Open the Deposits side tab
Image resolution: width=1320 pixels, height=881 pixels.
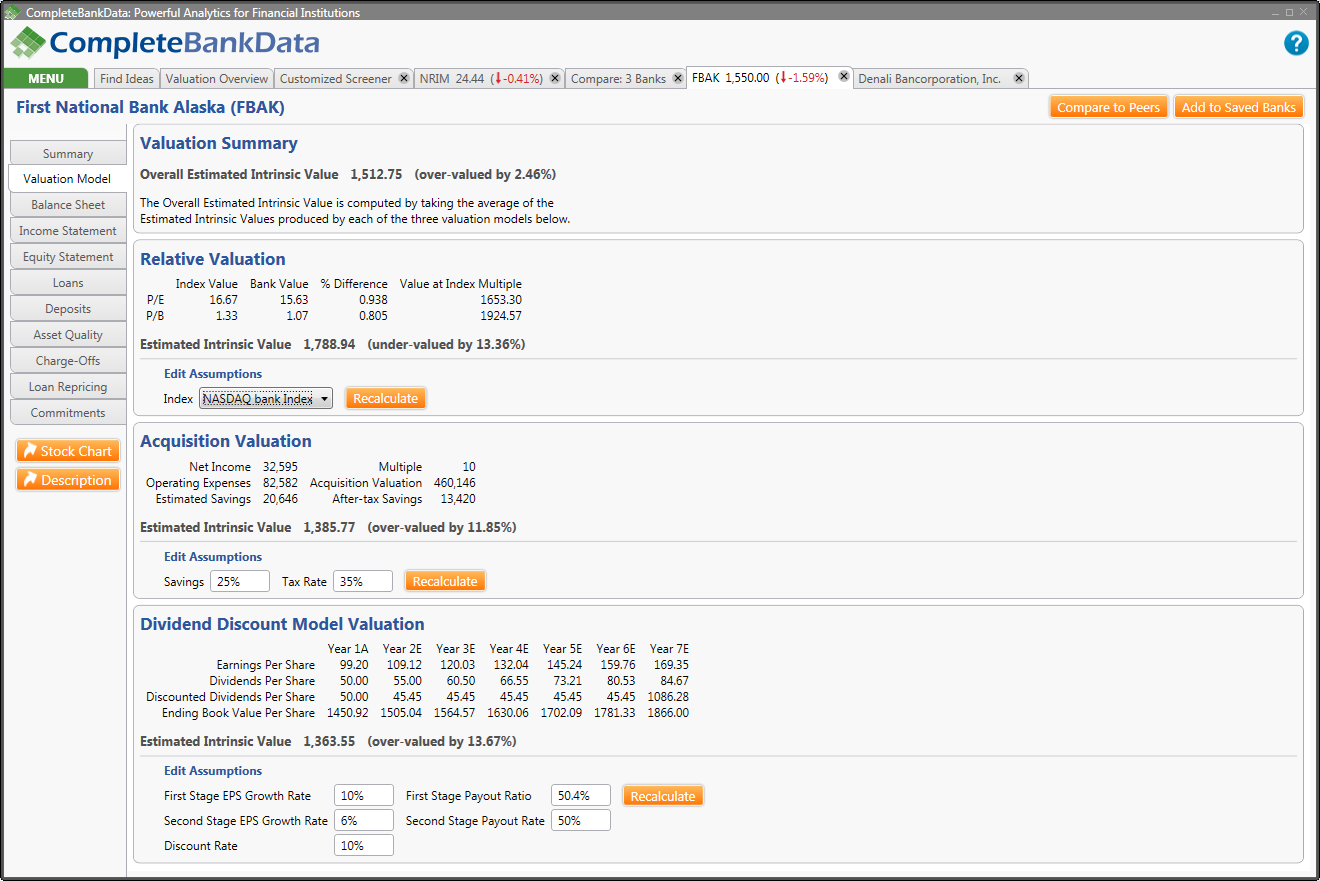68,309
